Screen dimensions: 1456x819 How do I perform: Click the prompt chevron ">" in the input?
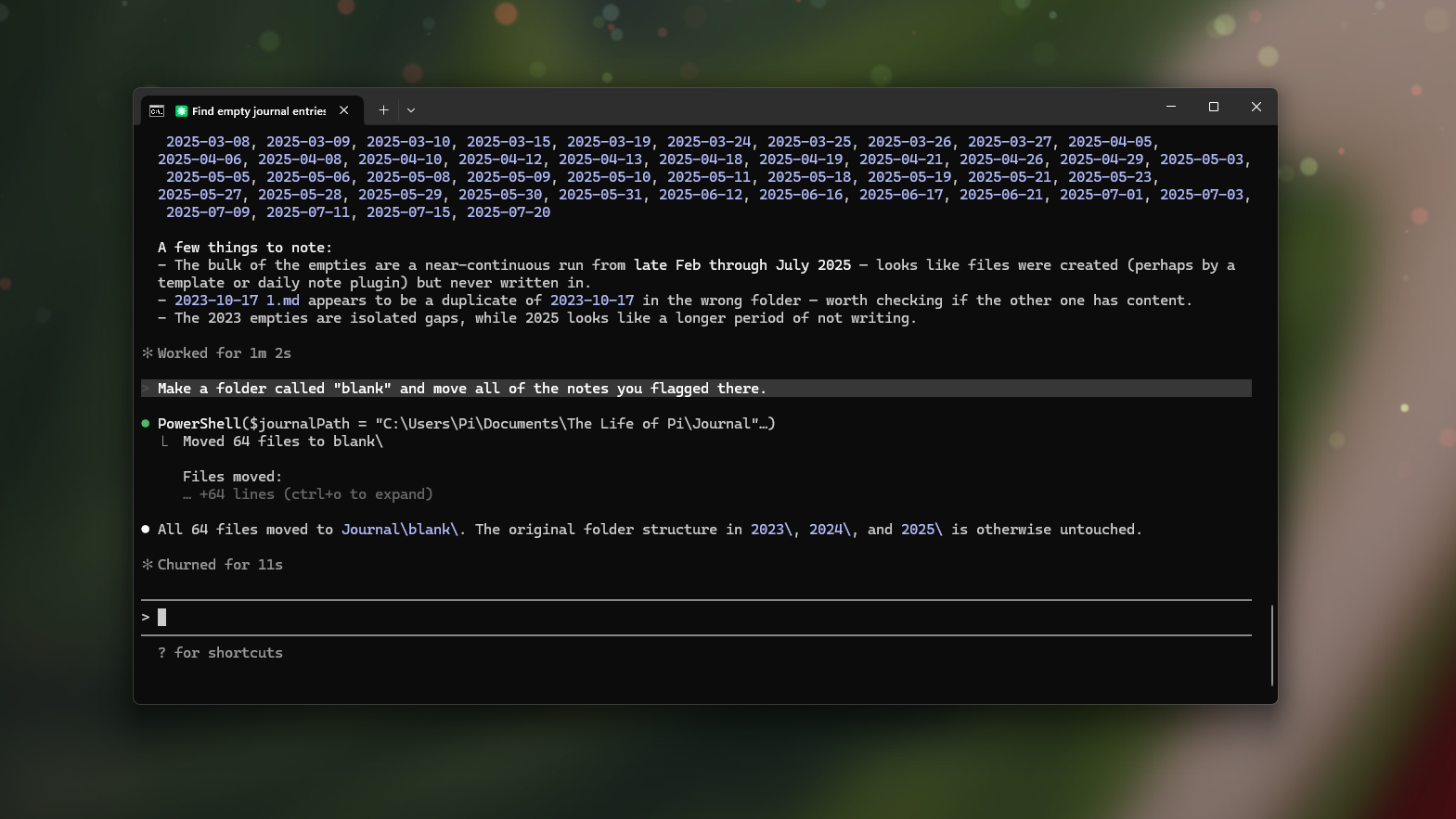[146, 618]
